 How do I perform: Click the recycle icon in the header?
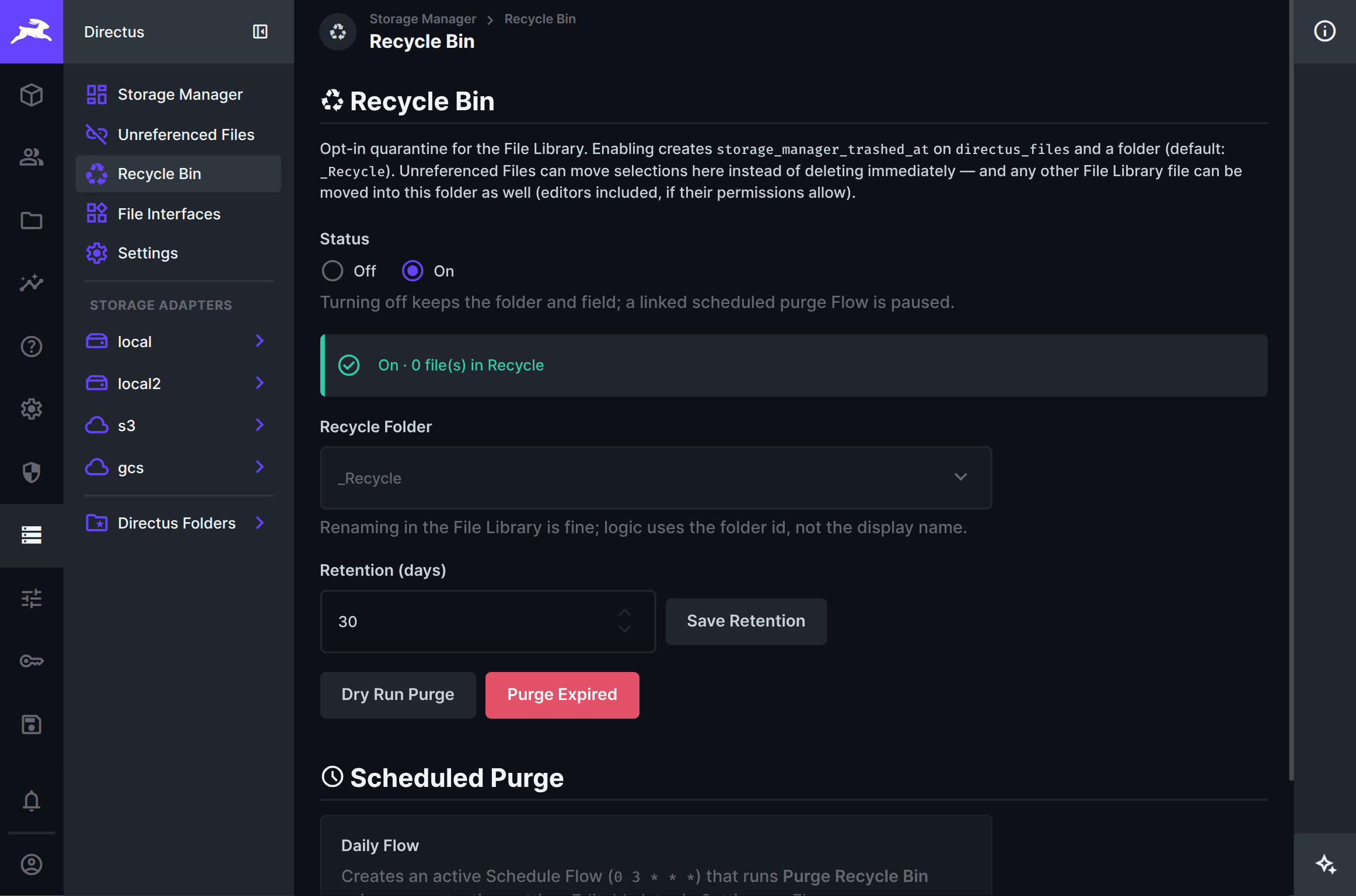click(x=338, y=32)
